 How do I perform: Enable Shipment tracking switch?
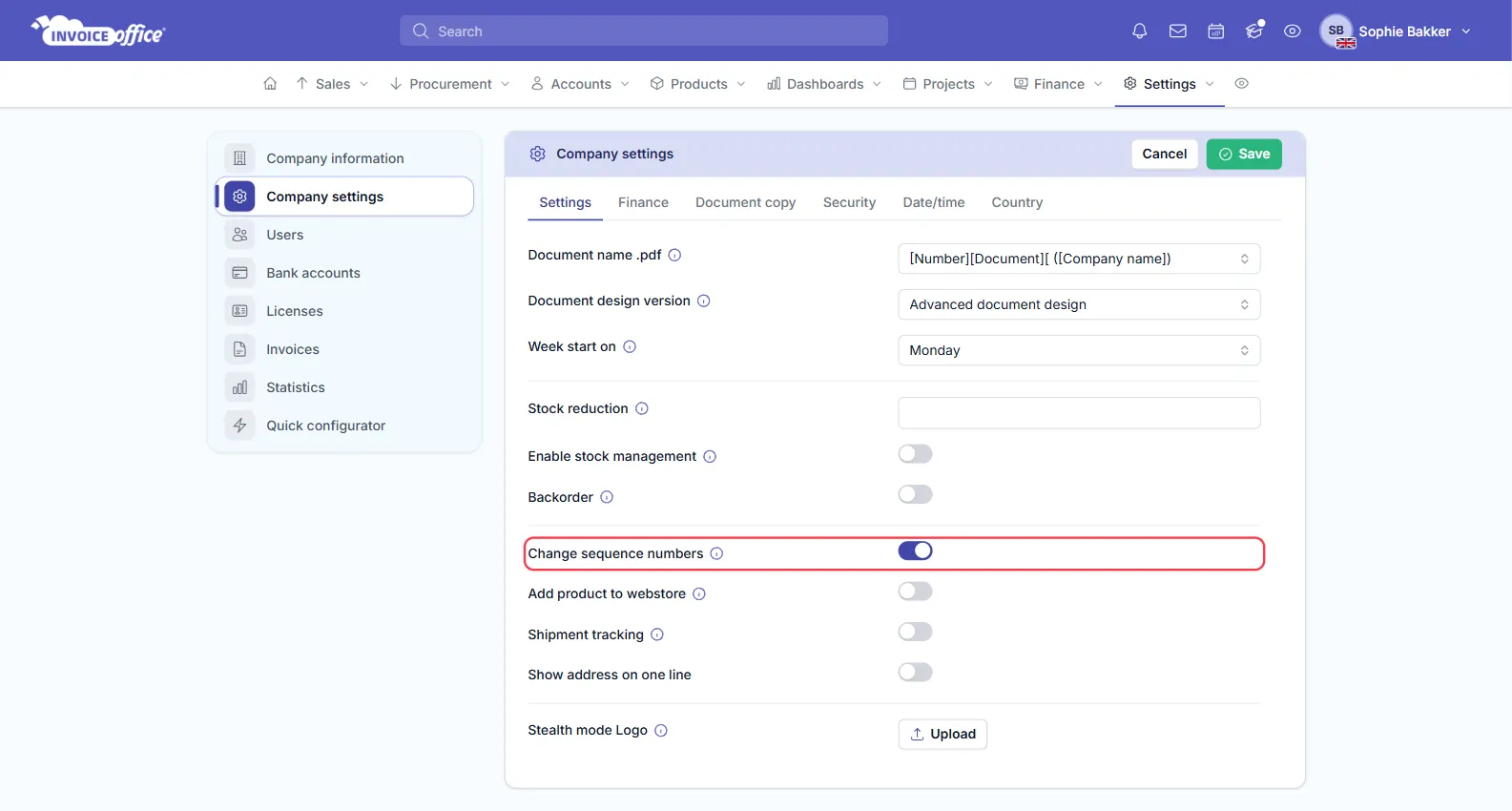(x=915, y=632)
